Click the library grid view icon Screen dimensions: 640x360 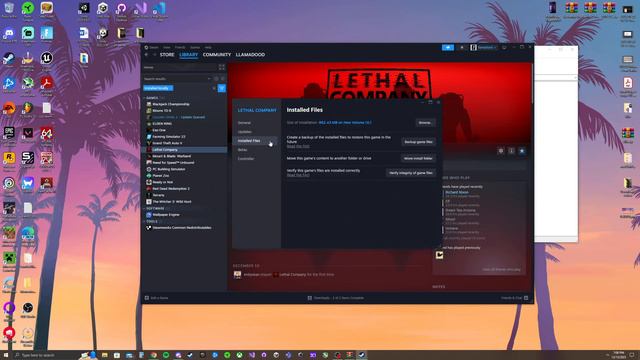click(222, 67)
